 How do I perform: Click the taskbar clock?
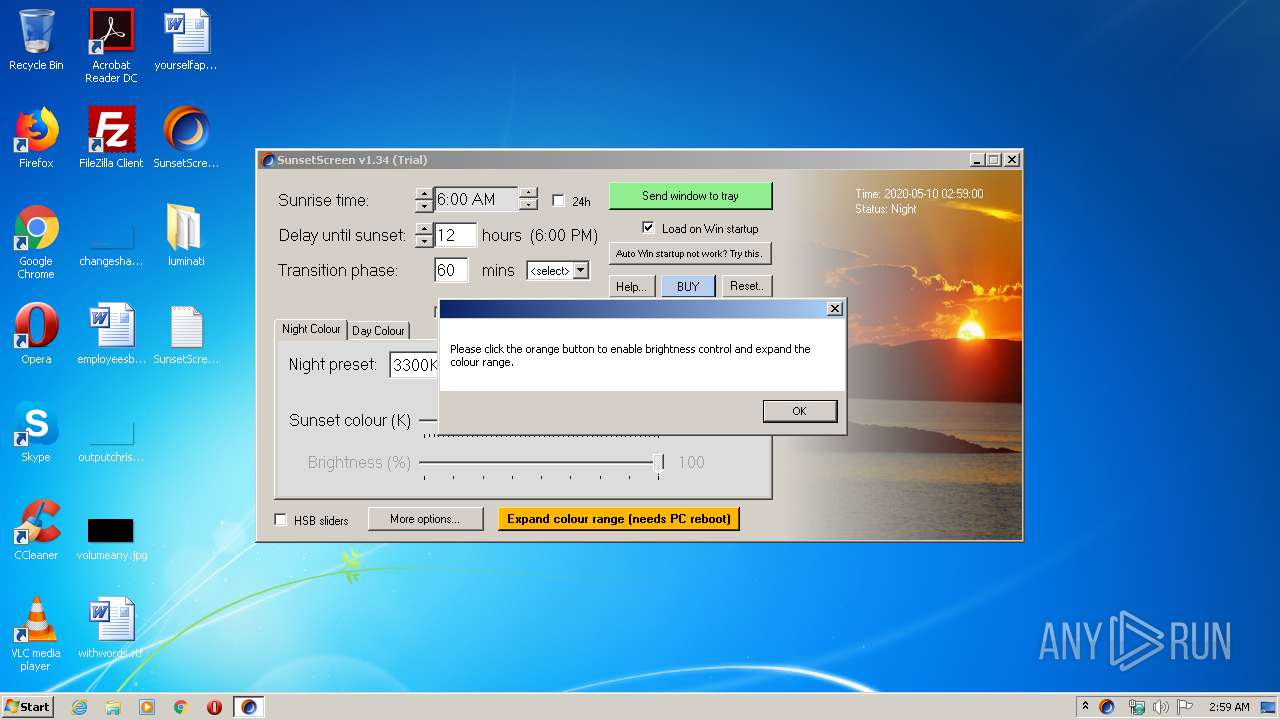[x=1229, y=707]
